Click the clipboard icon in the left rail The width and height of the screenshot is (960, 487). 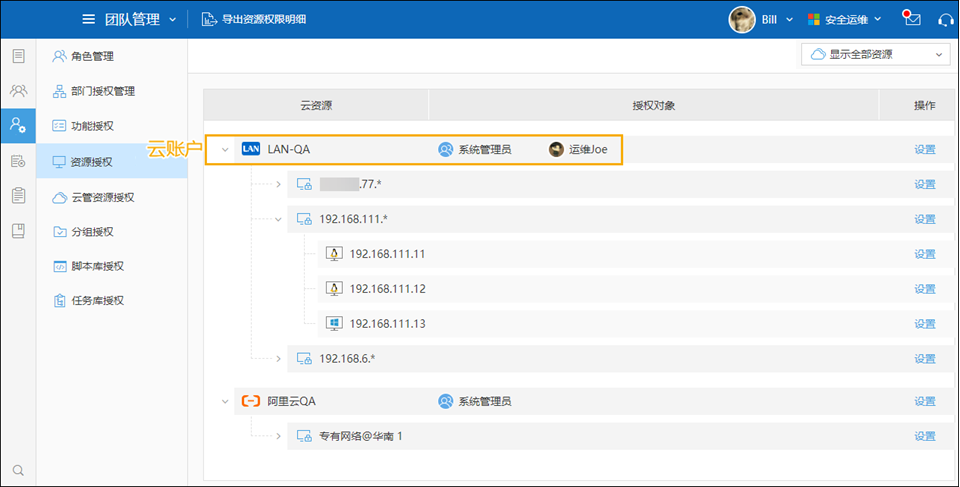pos(18,195)
